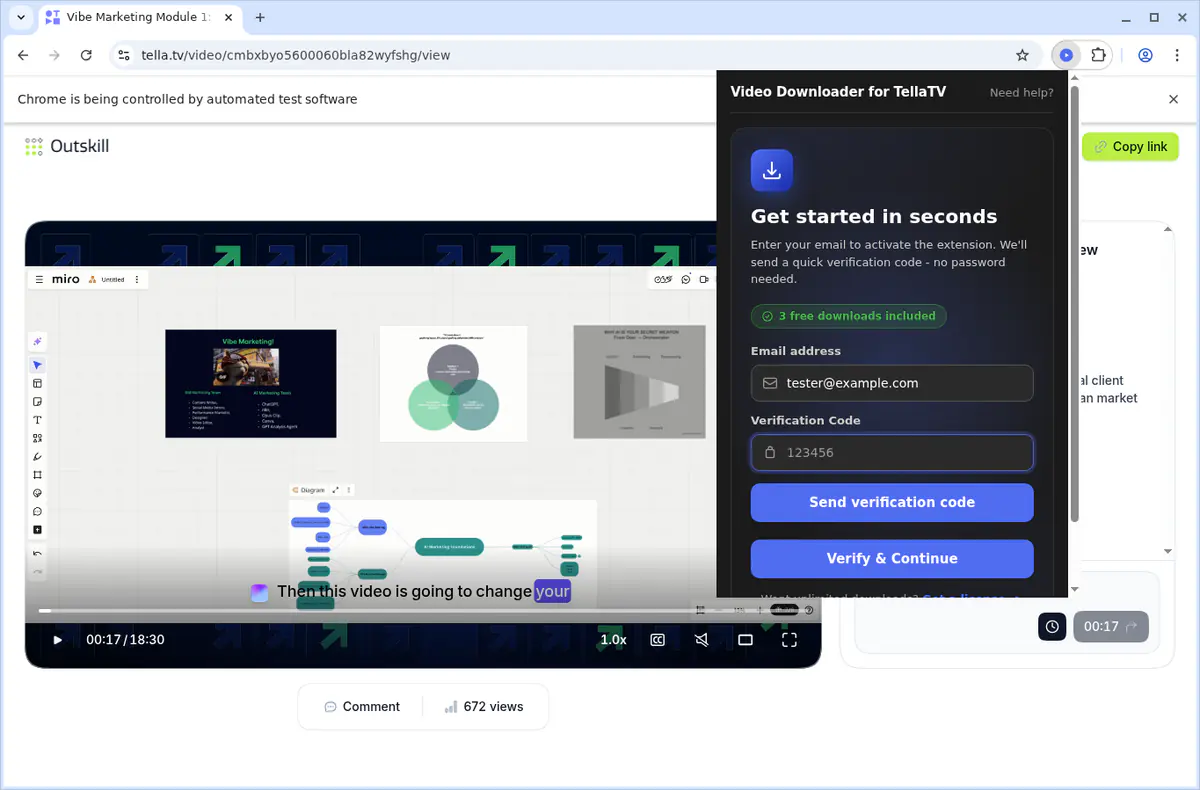View site information icon in address bar
This screenshot has height=790, width=1200.
(123, 55)
